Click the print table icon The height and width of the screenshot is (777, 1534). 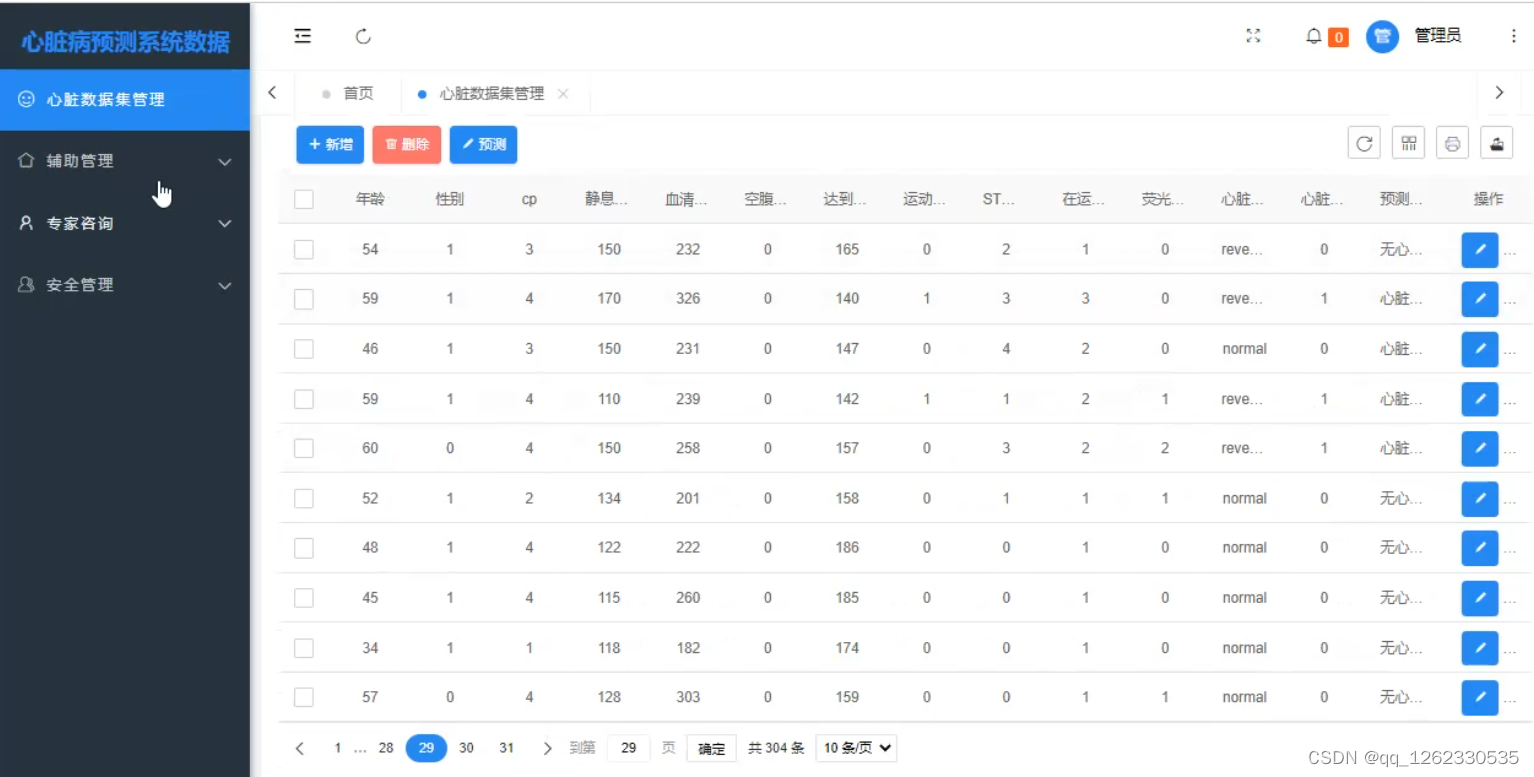pos(1452,143)
